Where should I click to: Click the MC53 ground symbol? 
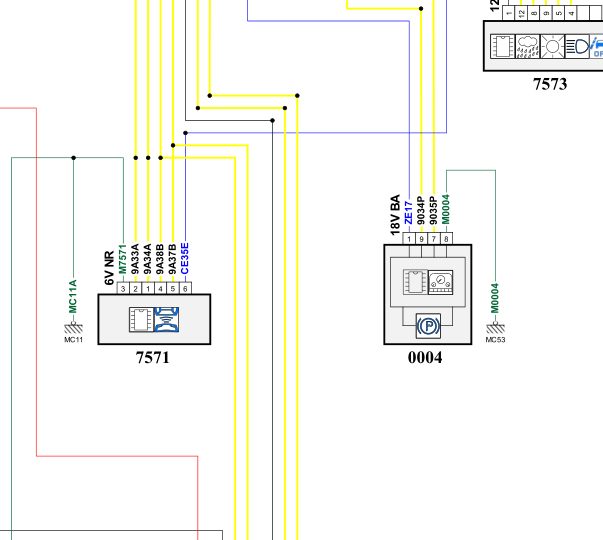click(x=495, y=328)
